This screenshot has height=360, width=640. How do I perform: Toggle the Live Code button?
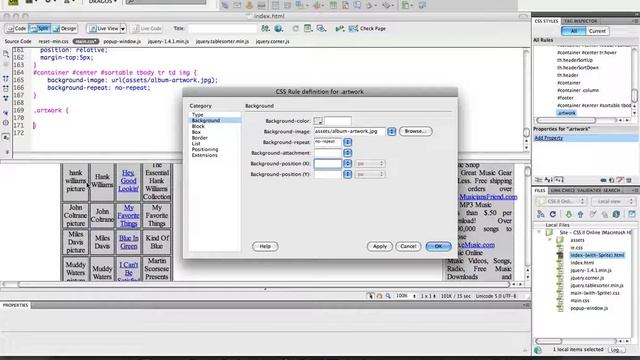147,29
